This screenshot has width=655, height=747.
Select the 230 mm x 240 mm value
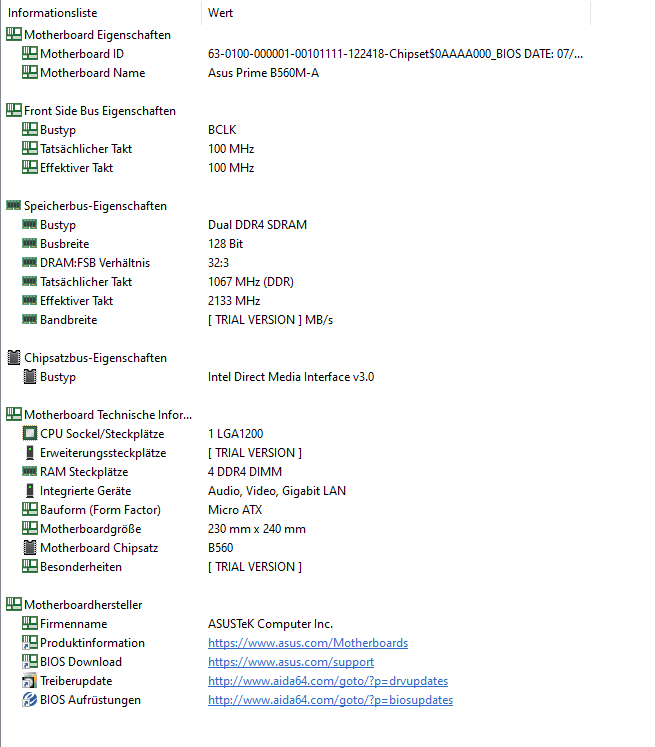(x=257, y=529)
